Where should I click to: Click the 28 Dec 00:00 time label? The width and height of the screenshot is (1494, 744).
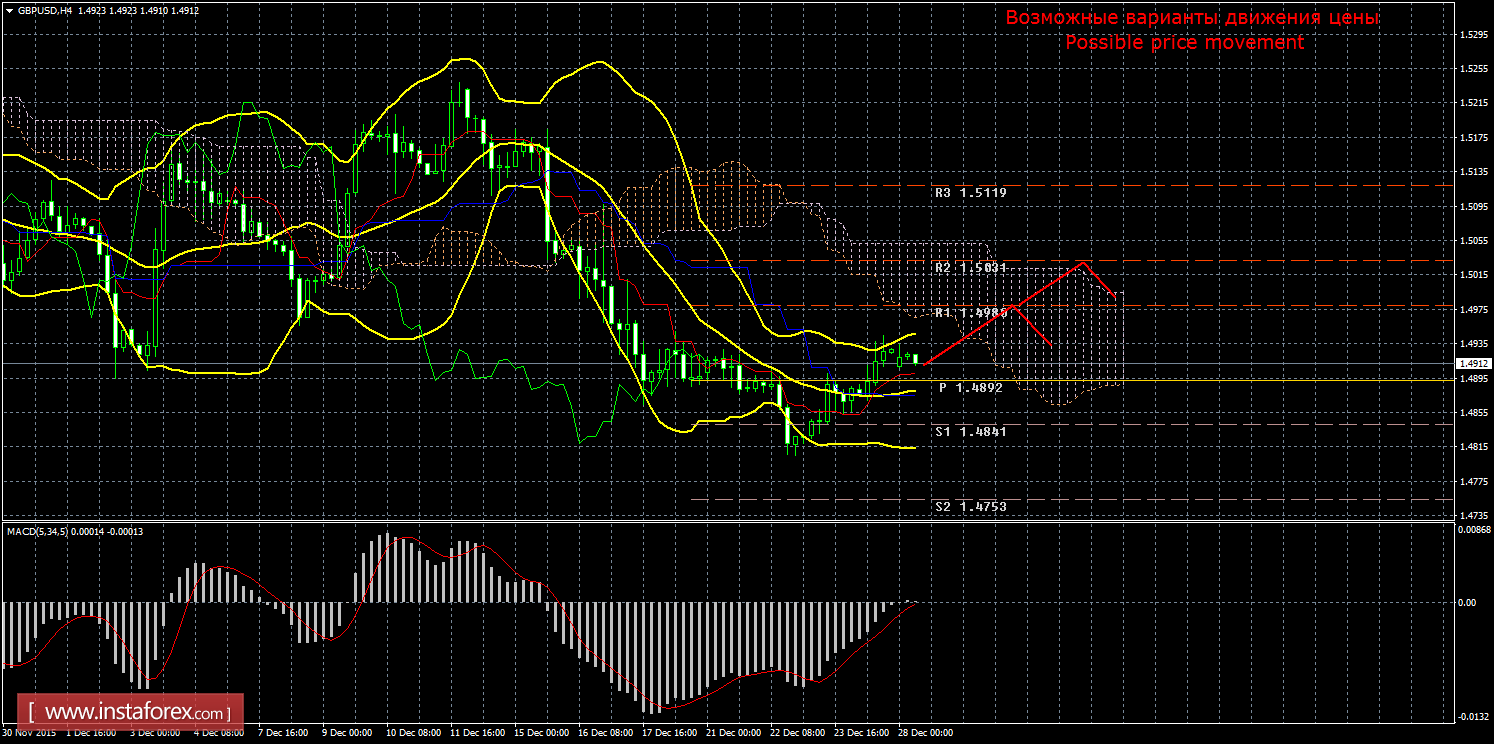pos(927,733)
